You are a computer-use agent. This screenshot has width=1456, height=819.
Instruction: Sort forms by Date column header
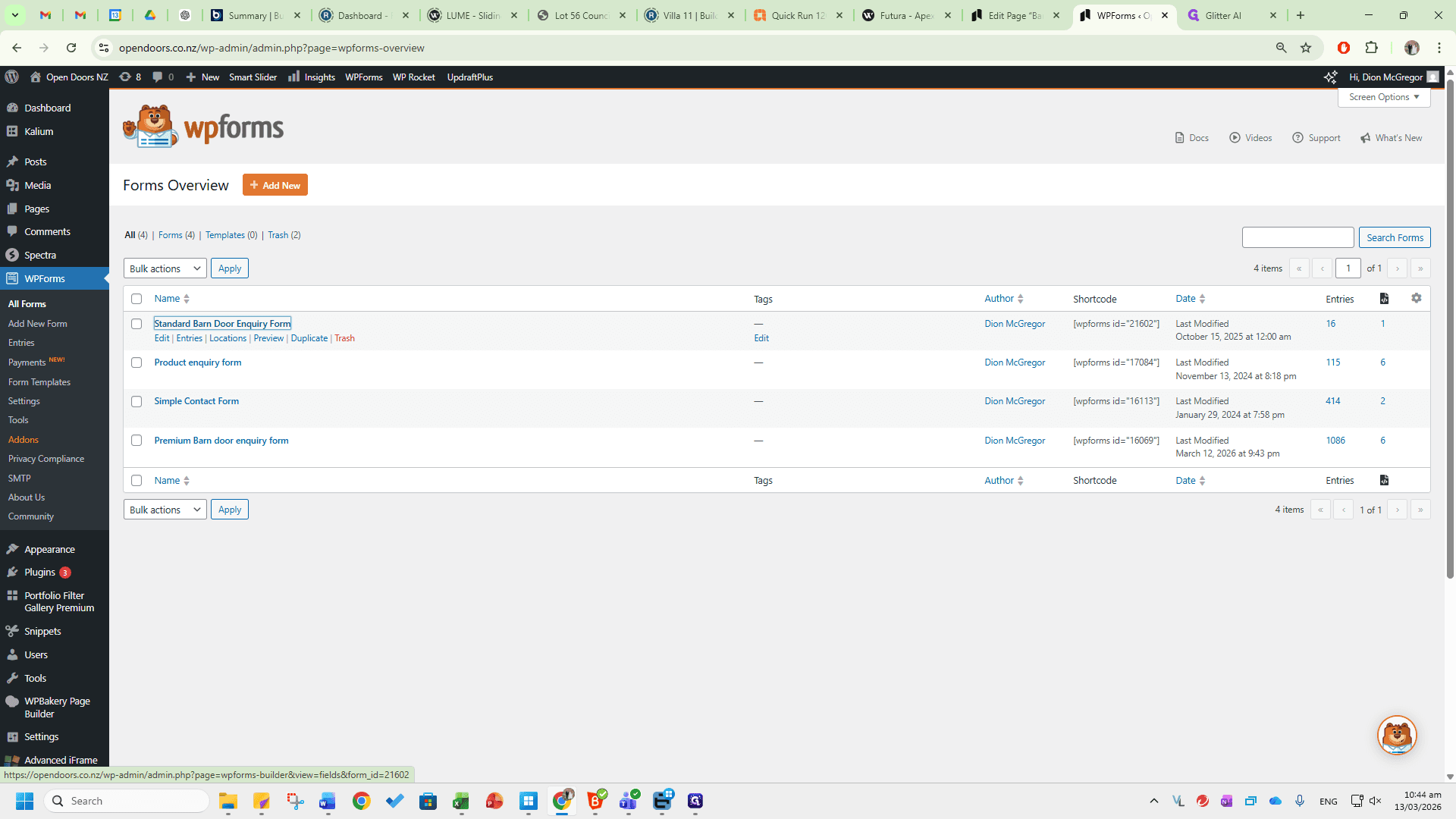pos(1191,299)
